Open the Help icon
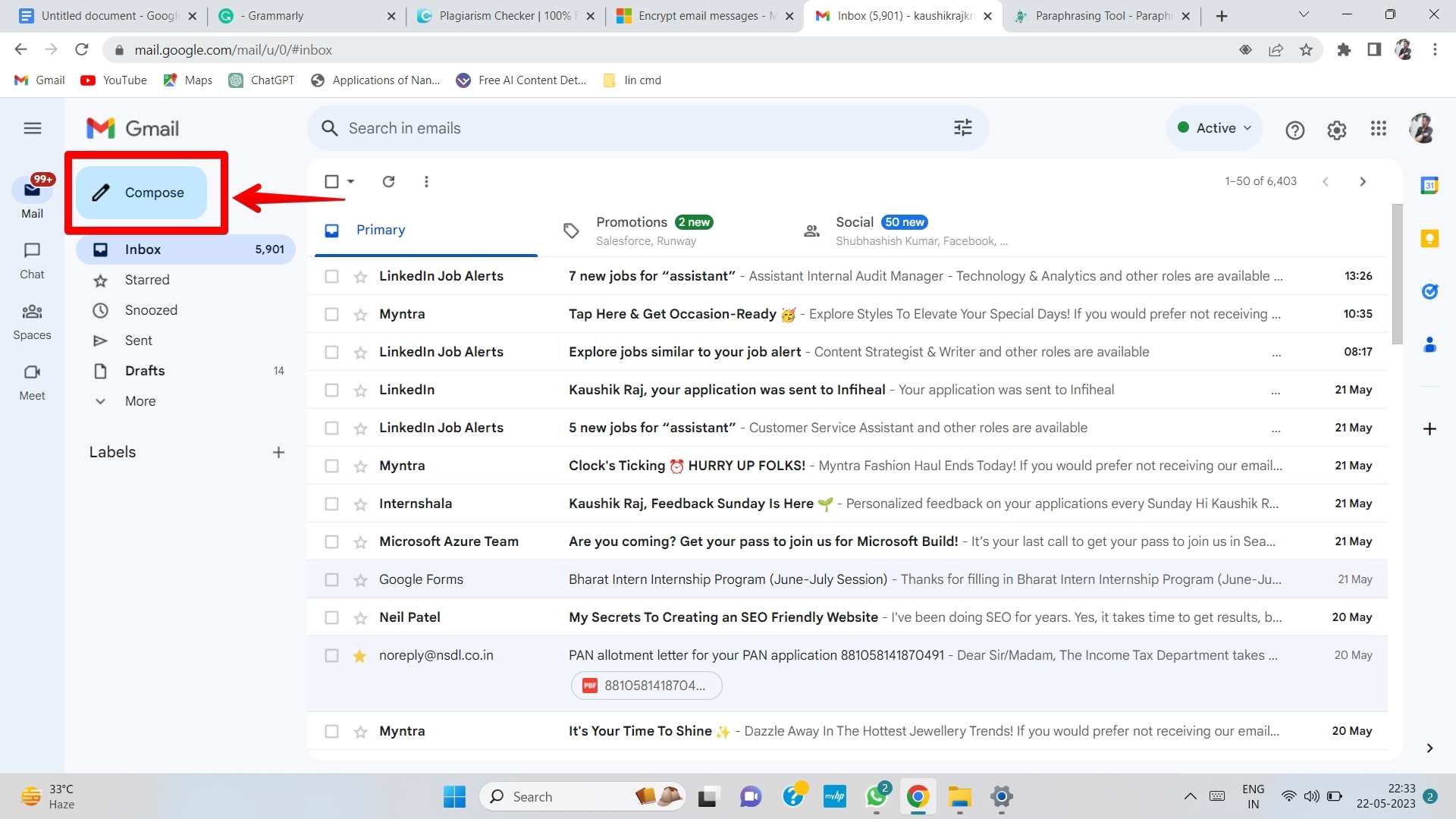 [x=1295, y=130]
